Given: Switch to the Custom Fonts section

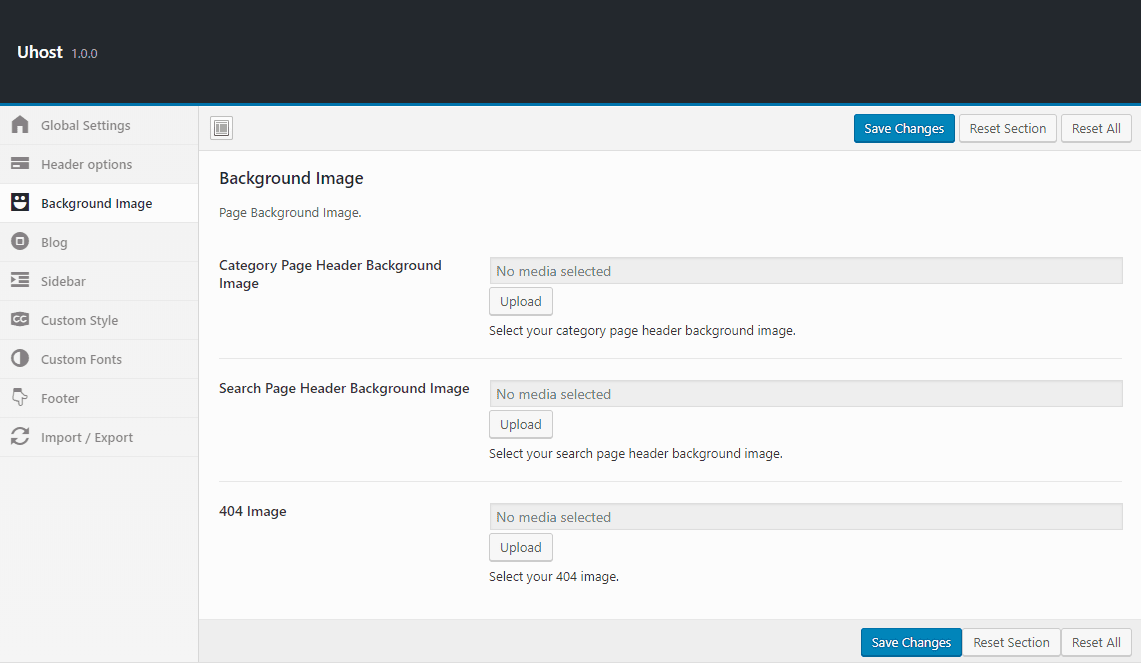Looking at the screenshot, I should click(81, 359).
